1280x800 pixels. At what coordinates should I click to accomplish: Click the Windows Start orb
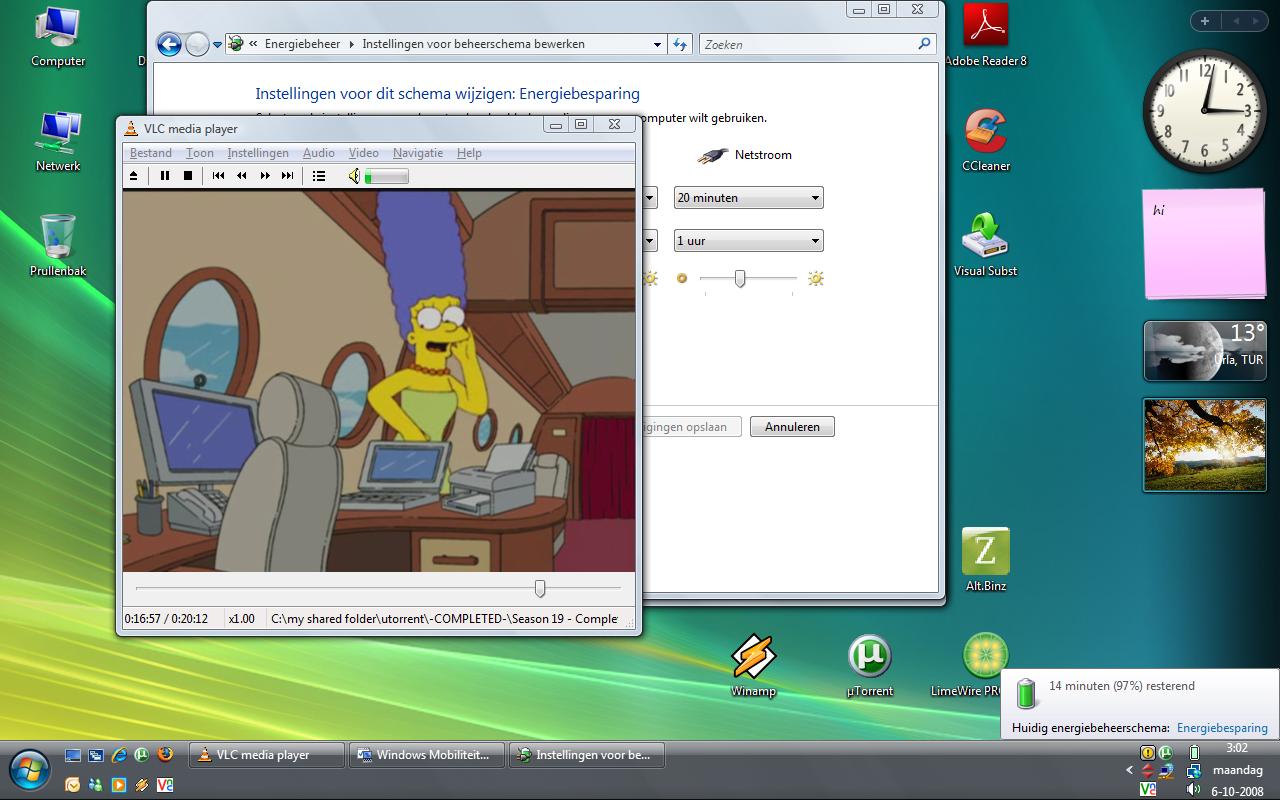30,769
